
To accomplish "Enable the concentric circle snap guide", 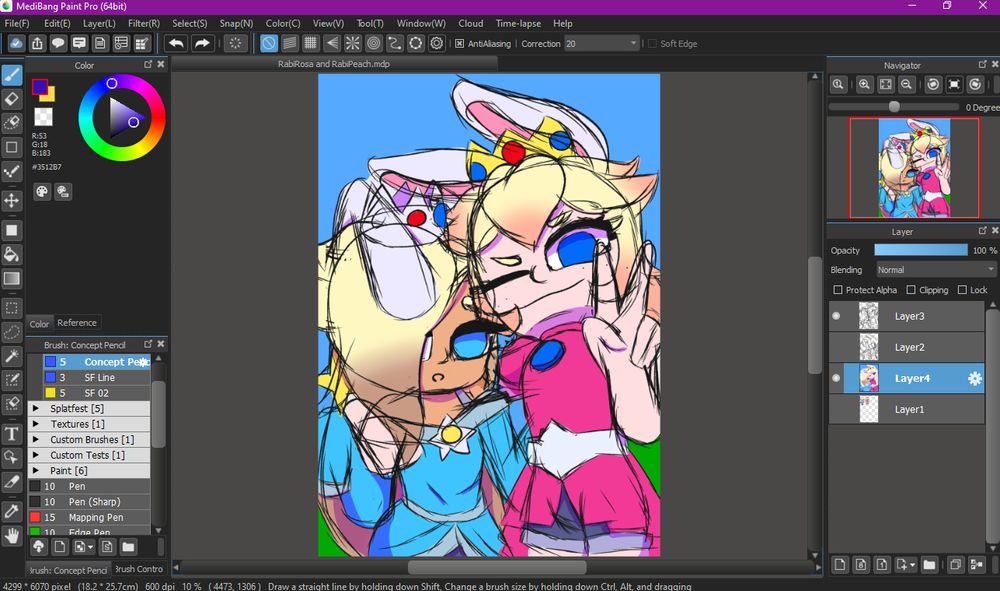I will [374, 43].
